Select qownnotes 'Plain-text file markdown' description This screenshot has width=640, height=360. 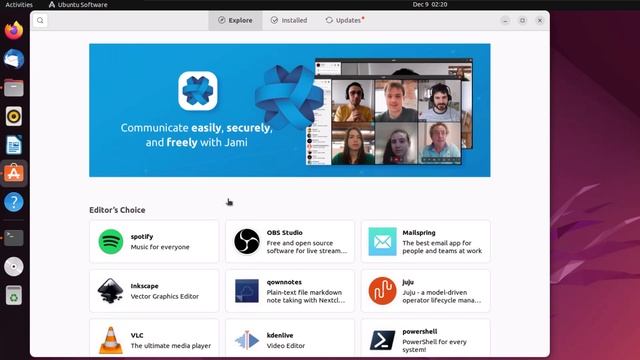(306, 296)
